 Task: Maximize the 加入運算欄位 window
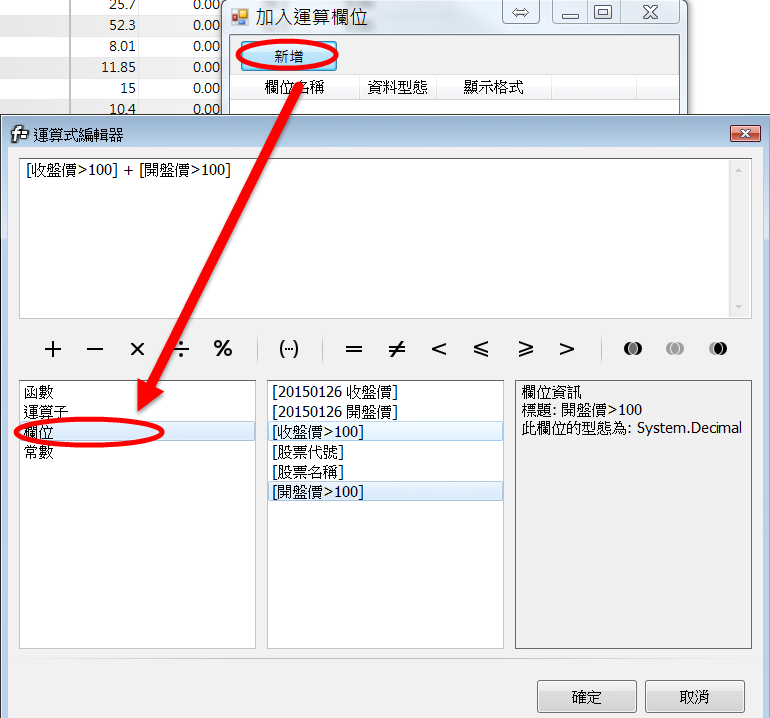[603, 12]
